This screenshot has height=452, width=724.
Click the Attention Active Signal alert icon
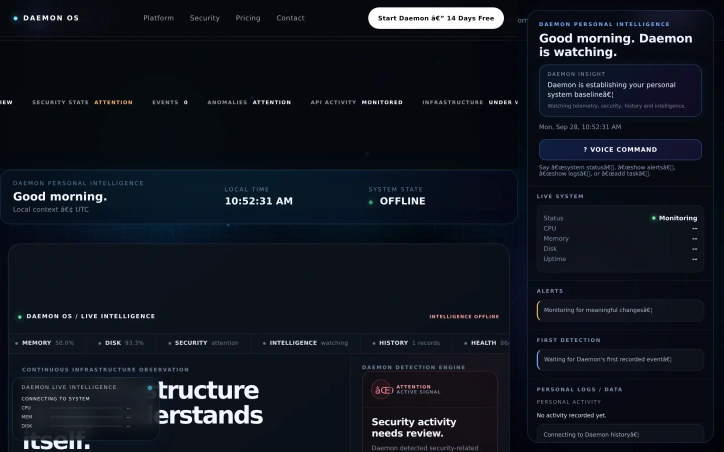pyautogui.click(x=382, y=390)
